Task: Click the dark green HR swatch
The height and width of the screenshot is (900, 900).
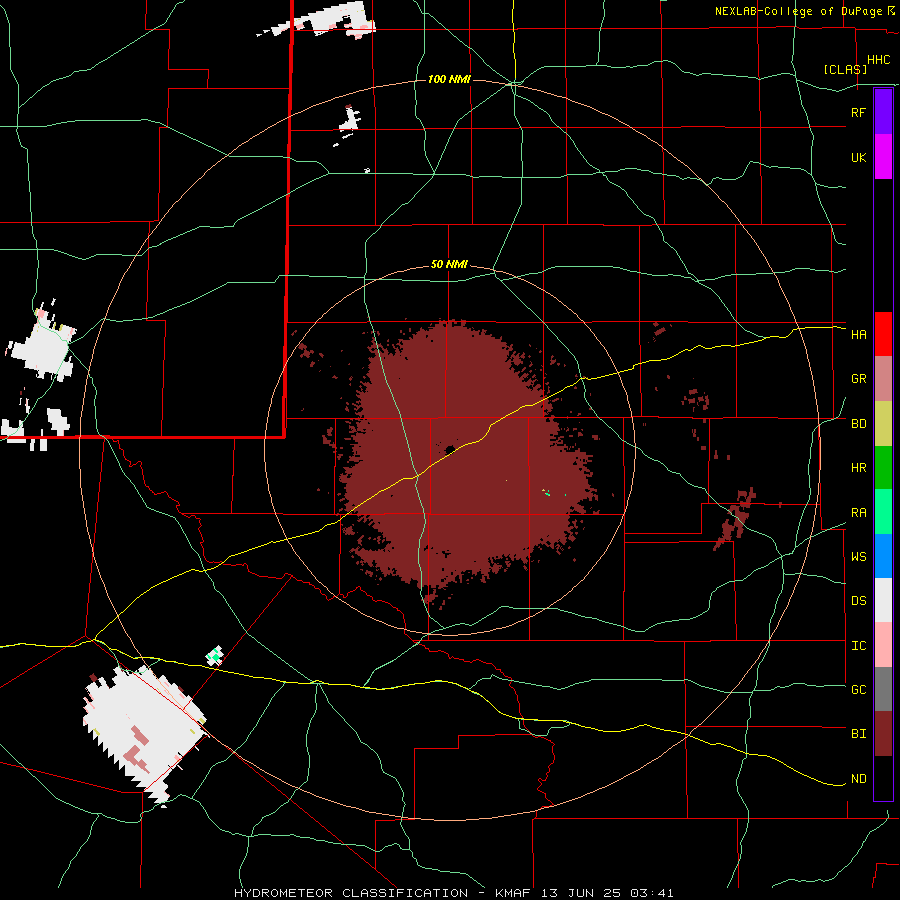Action: tap(883, 467)
